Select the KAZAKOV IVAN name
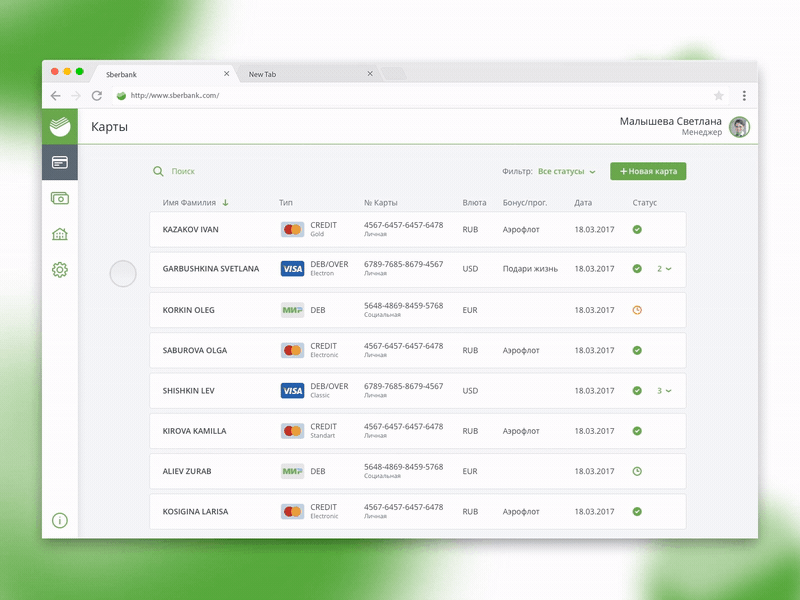This screenshot has height=600, width=800. (x=190, y=230)
